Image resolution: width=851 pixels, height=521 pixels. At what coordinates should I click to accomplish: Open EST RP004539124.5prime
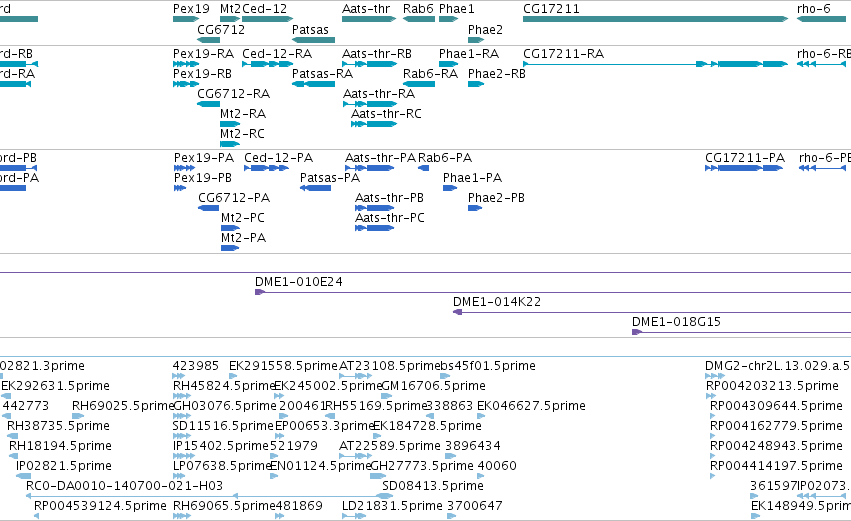click(36, 516)
